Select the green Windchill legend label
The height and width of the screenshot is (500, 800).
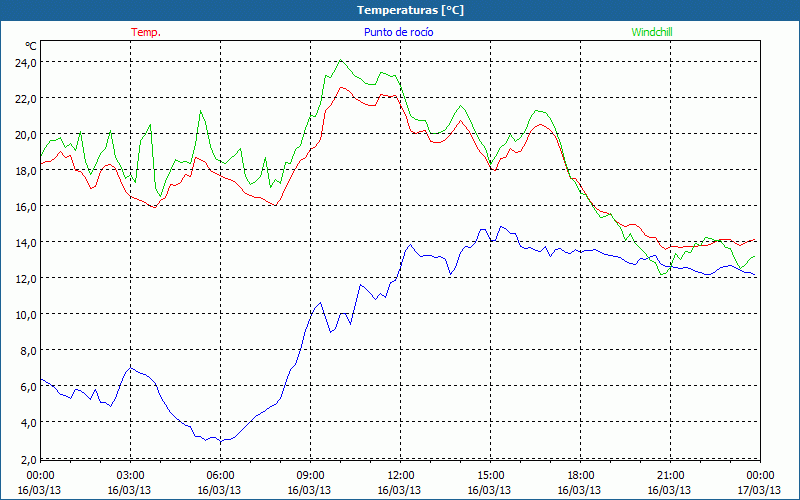click(x=652, y=32)
